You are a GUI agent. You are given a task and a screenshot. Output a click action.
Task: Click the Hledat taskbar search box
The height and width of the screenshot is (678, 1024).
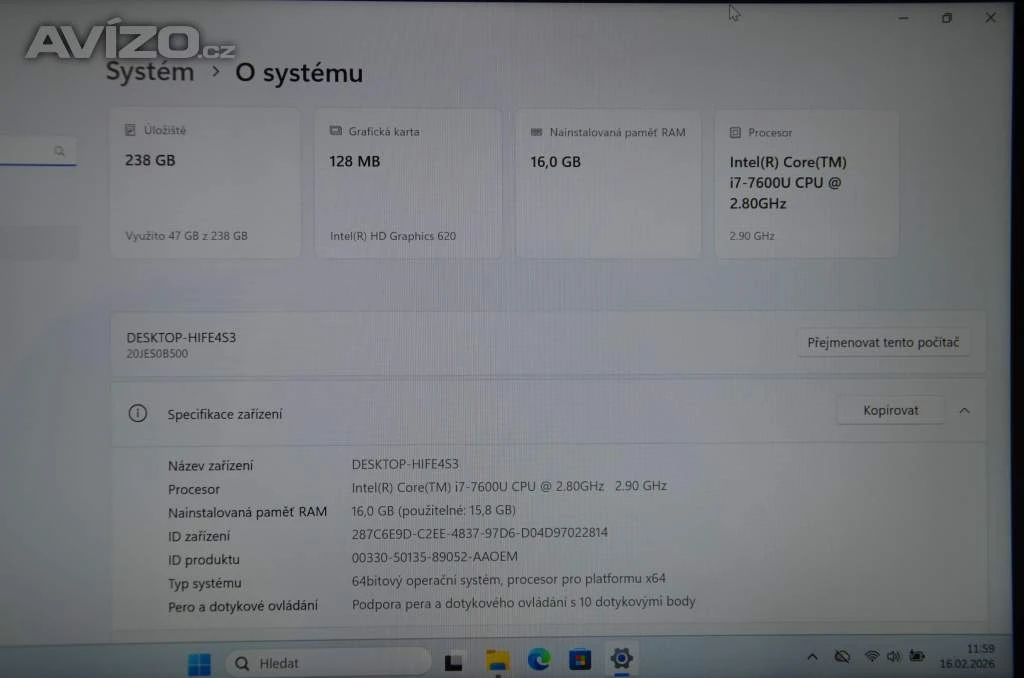click(328, 662)
